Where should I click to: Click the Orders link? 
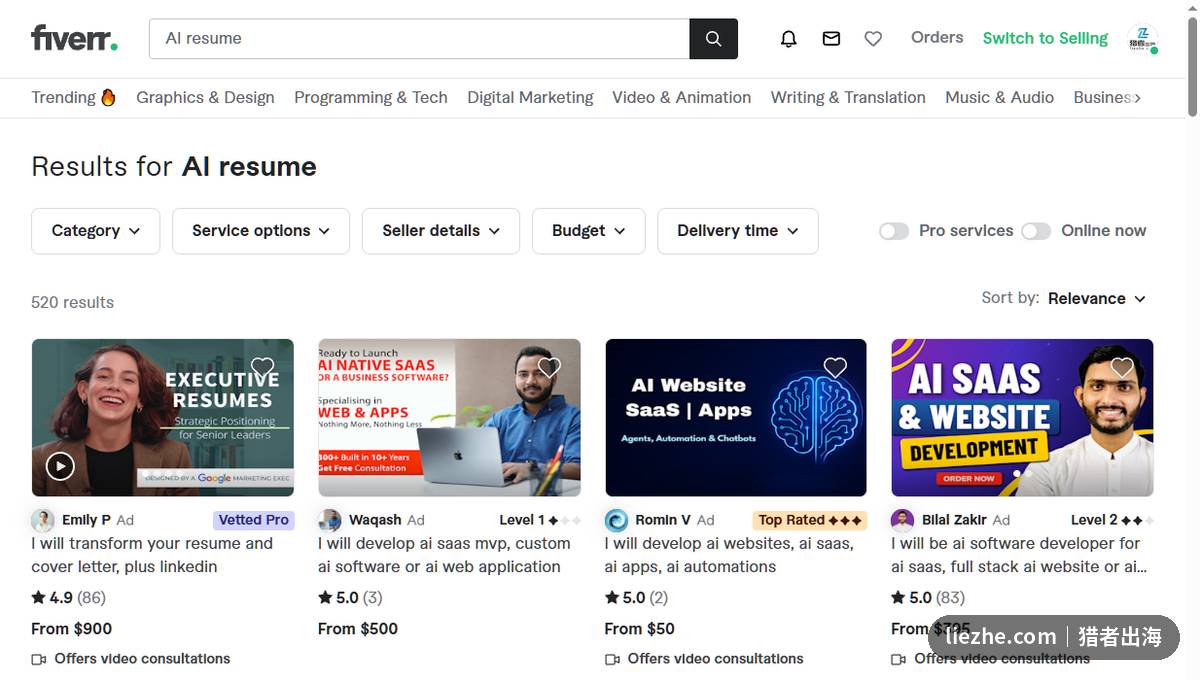[x=937, y=37]
